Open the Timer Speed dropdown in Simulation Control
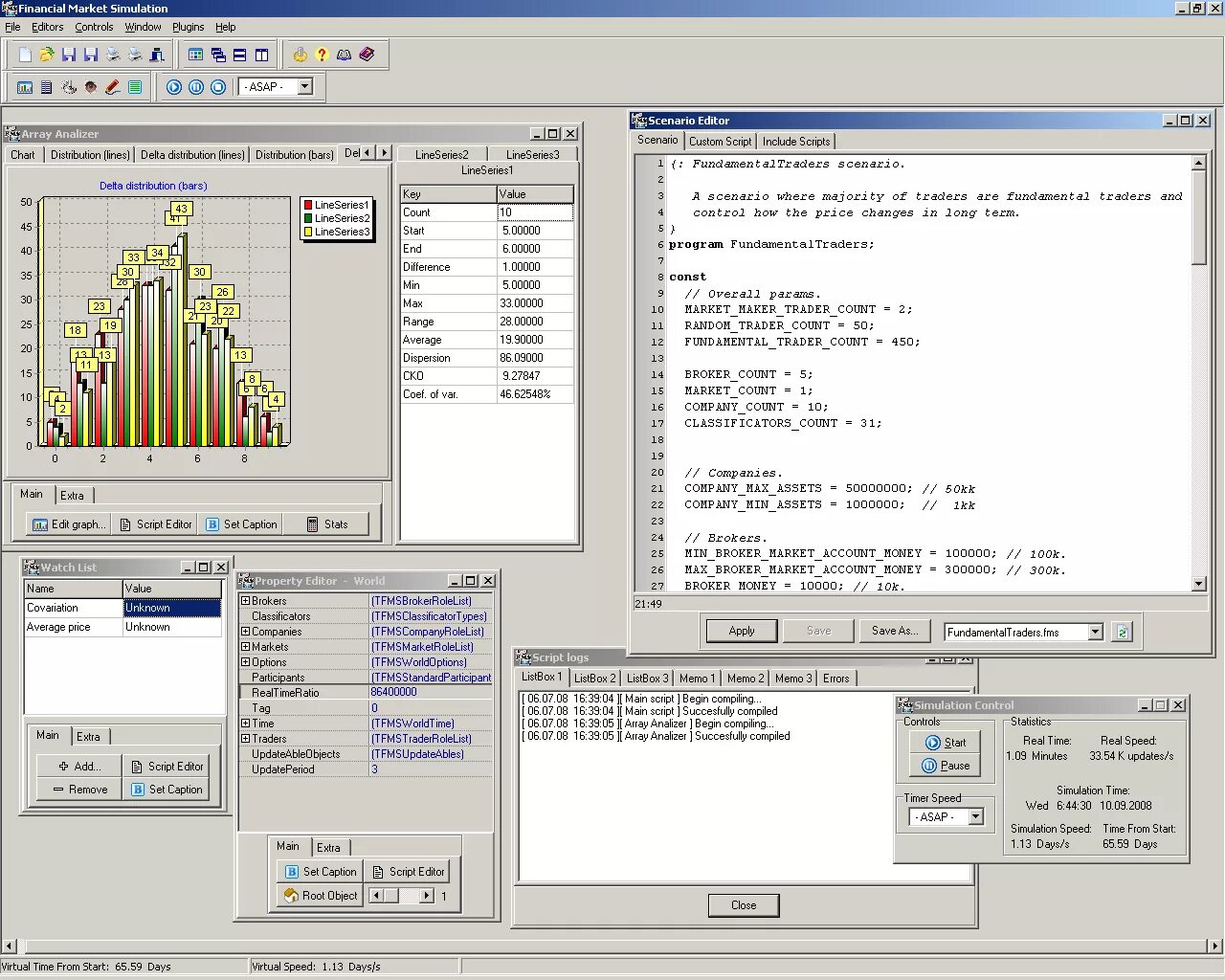 (x=975, y=816)
